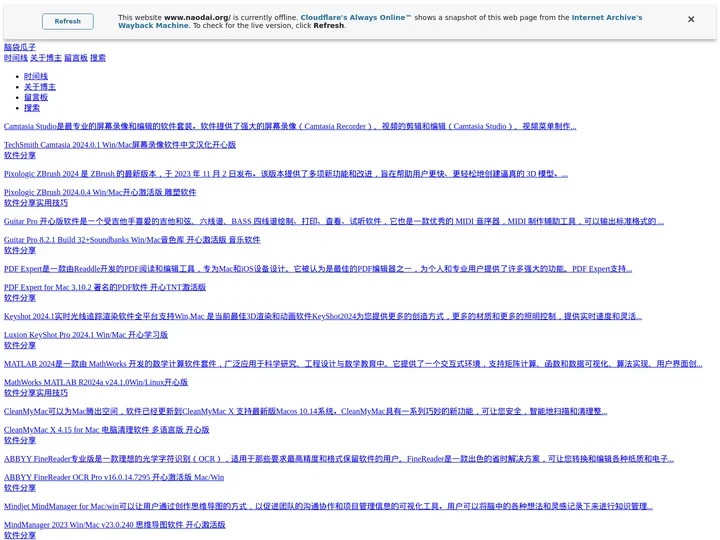
Task: Click the Refresh button in the banner
Action: [x=68, y=21]
